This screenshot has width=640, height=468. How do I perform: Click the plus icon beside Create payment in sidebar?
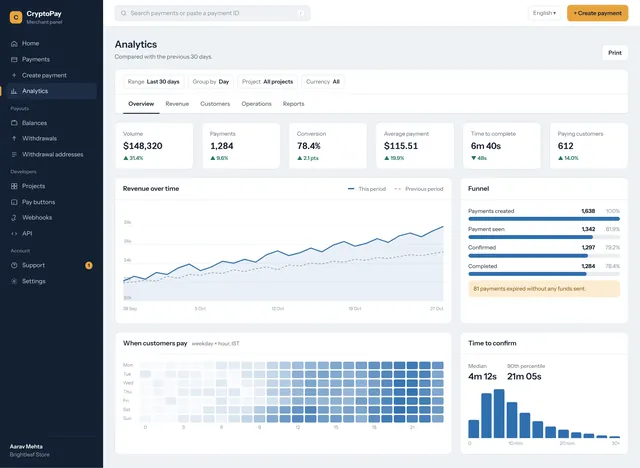[14, 75]
